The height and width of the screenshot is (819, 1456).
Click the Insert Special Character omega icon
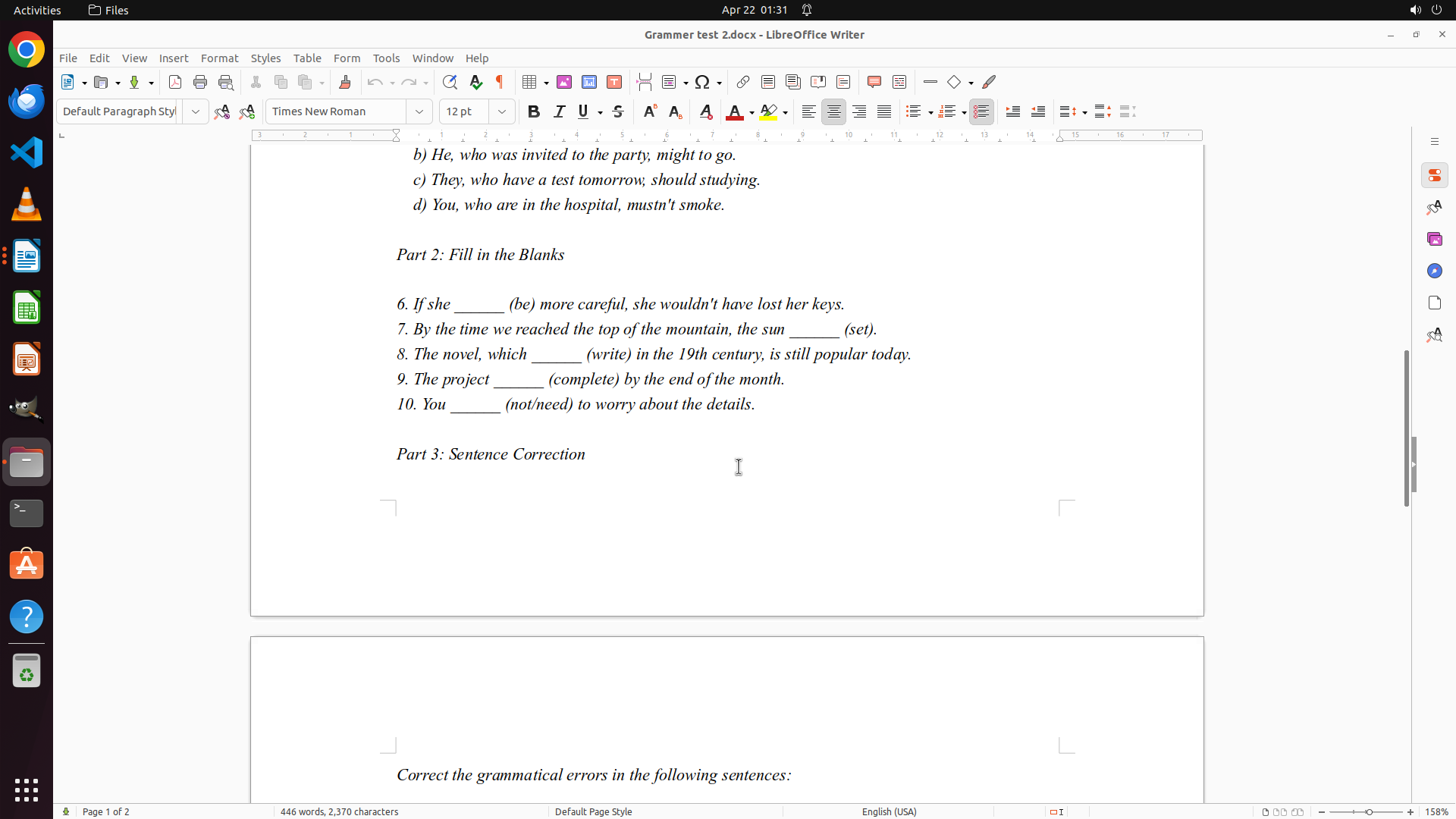coord(702,82)
